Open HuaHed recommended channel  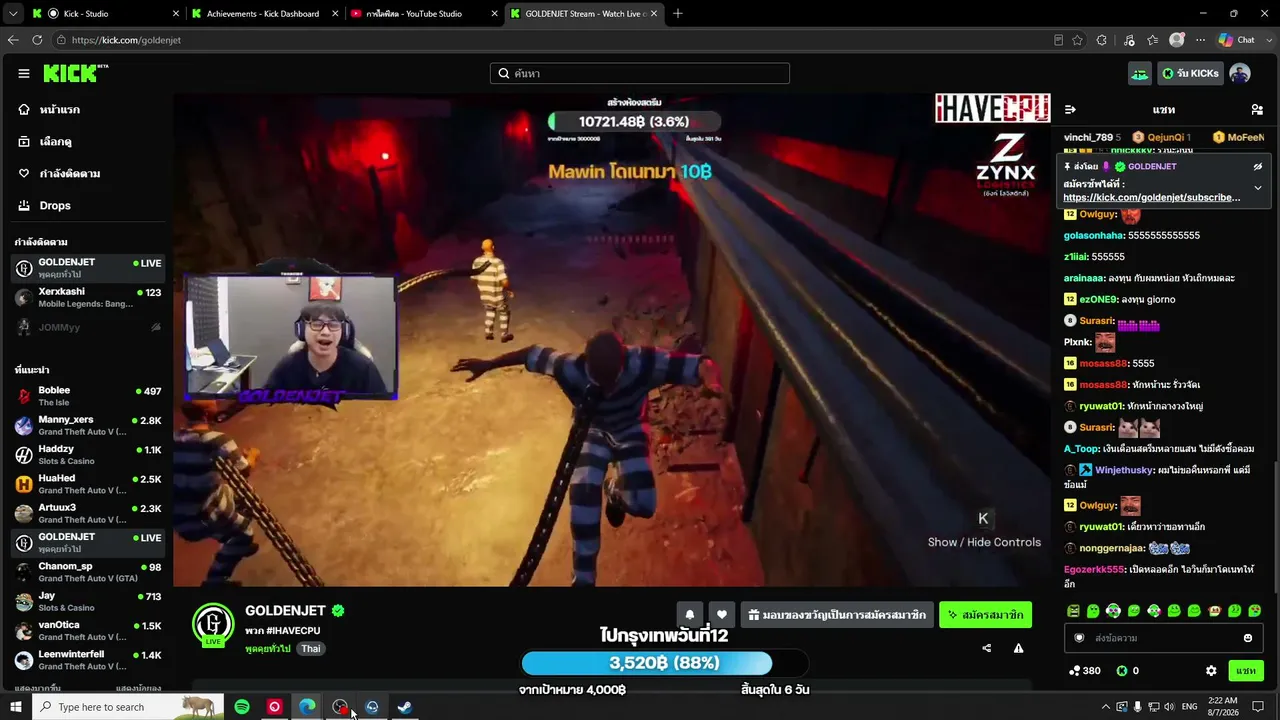(x=88, y=484)
